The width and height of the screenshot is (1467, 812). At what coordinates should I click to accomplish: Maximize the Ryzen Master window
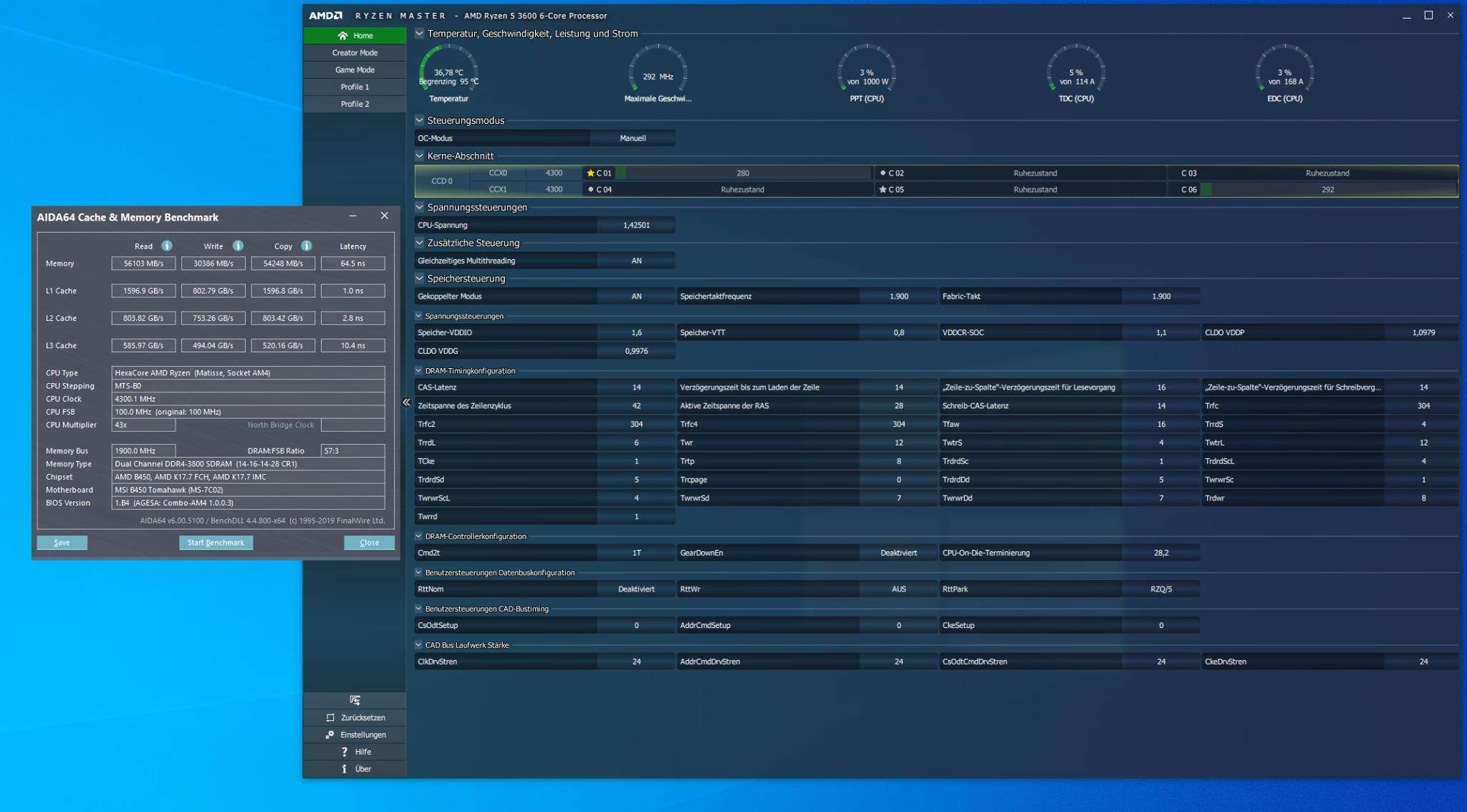click(1428, 15)
